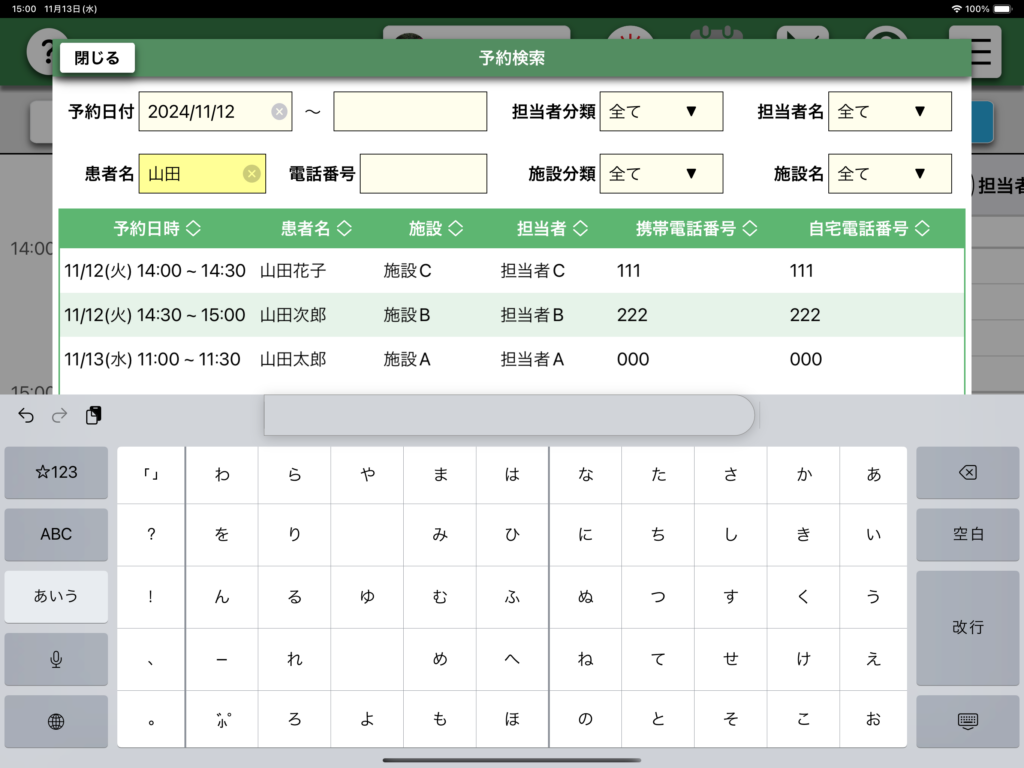Clear the 患者名 search text
The width and height of the screenshot is (1024, 768).
click(252, 174)
